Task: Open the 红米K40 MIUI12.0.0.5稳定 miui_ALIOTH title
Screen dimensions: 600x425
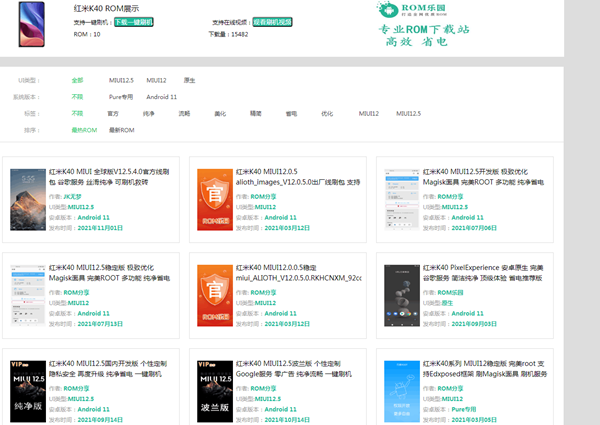Action: coord(298,273)
